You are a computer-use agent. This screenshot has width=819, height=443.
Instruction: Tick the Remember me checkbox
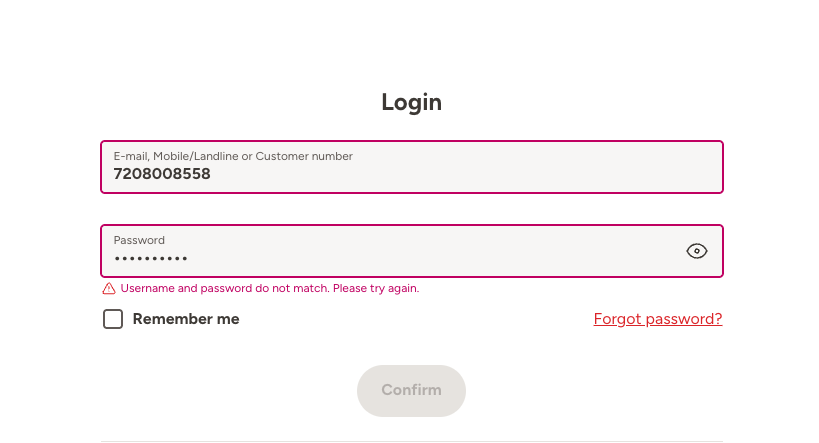113,319
